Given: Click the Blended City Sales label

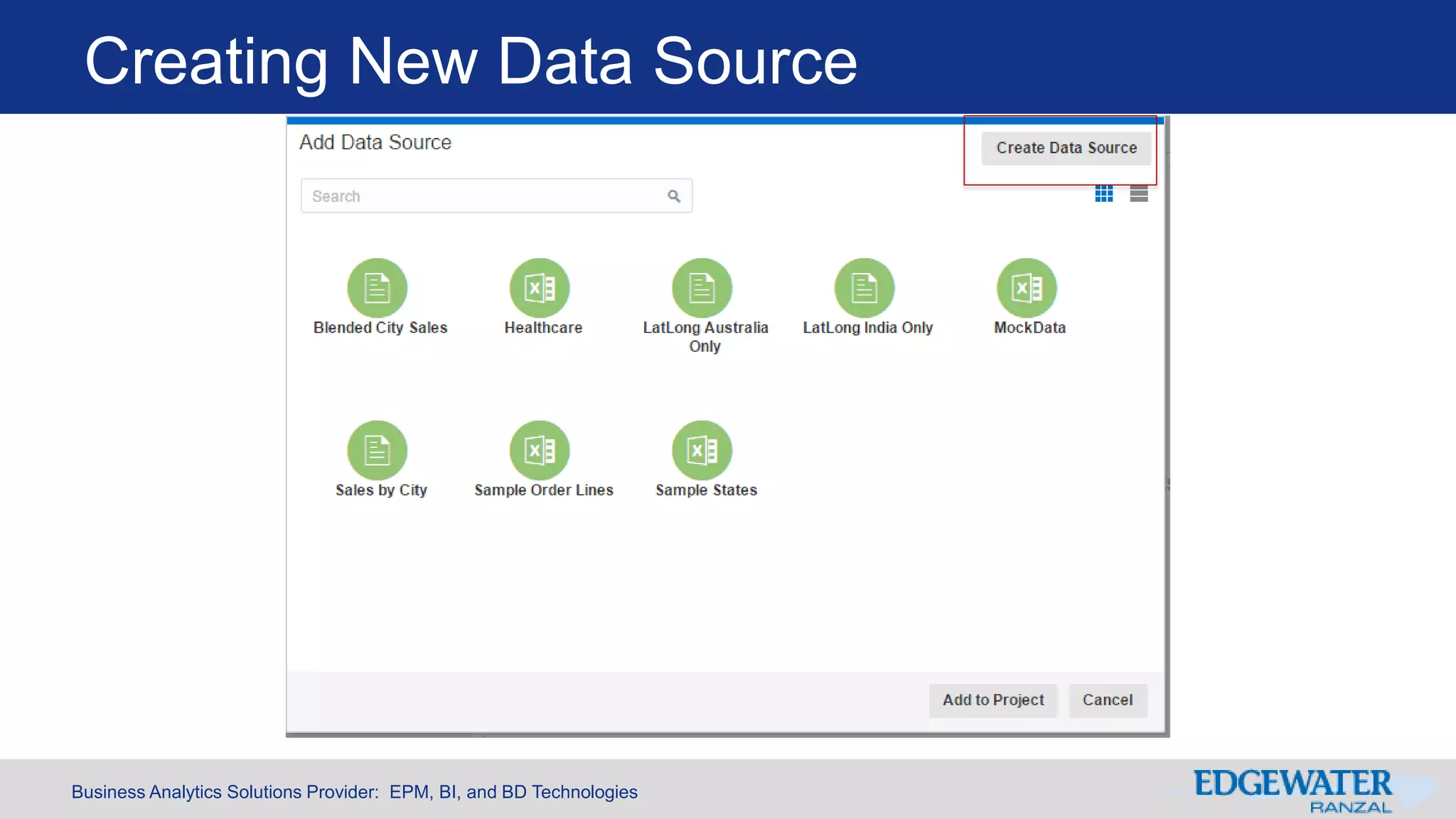Looking at the screenshot, I should (380, 328).
